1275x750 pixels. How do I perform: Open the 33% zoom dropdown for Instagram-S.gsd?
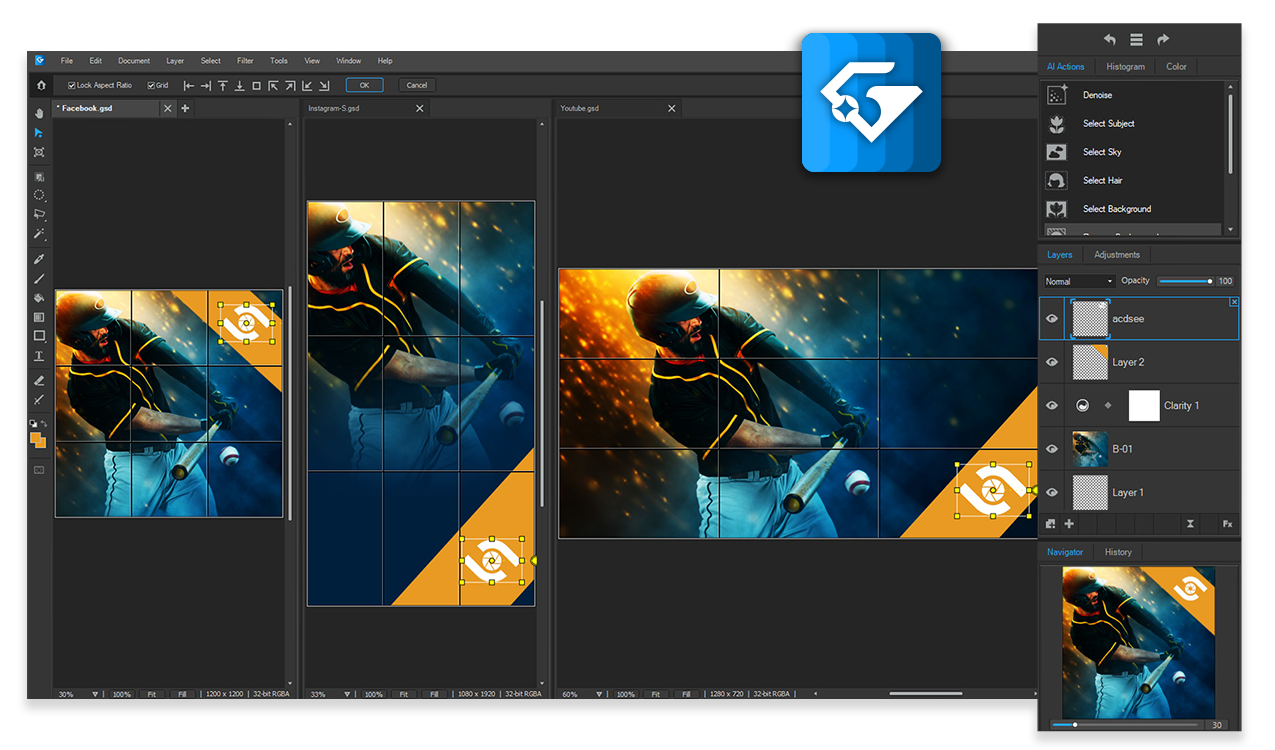click(x=348, y=694)
